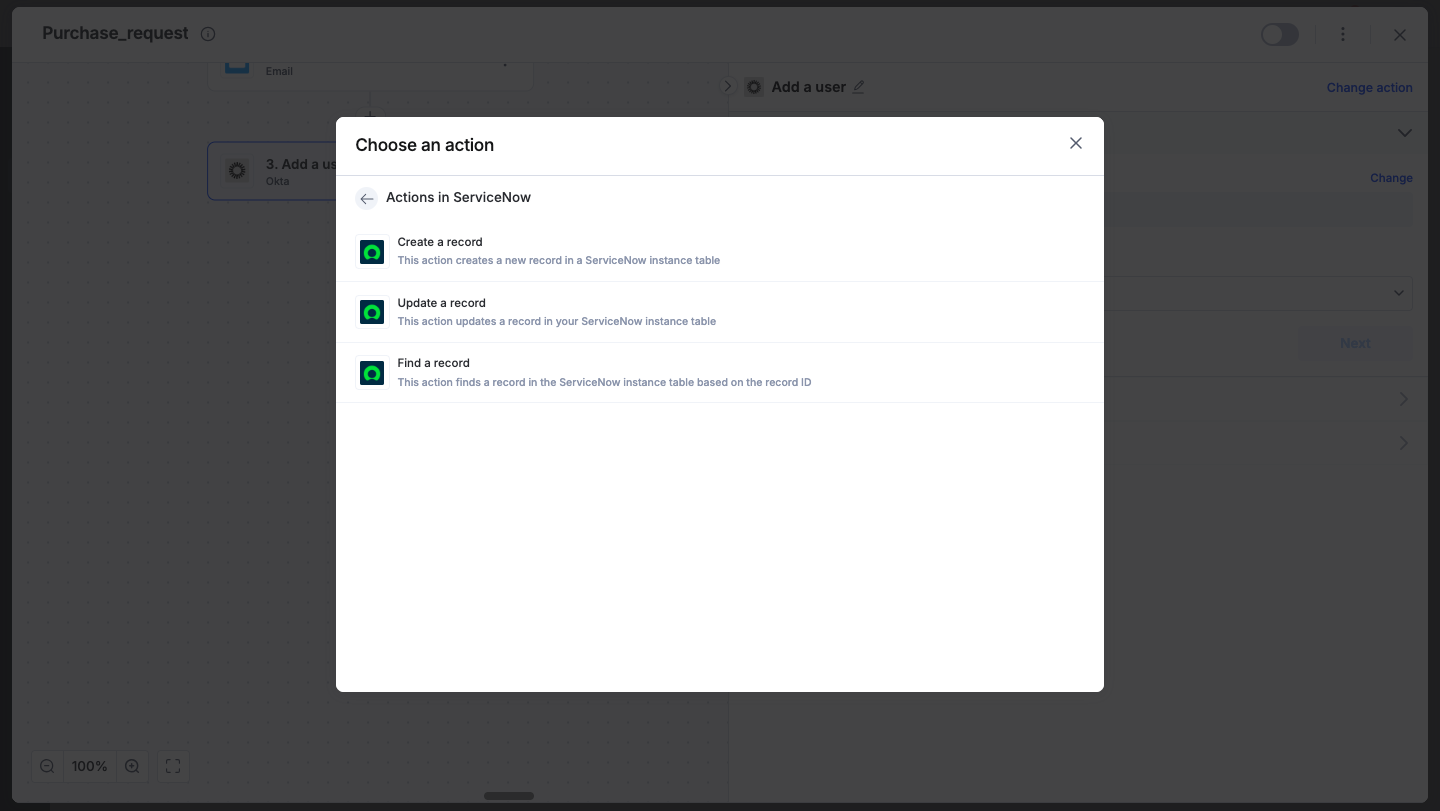Collapse the first section in side panel

(1404, 133)
